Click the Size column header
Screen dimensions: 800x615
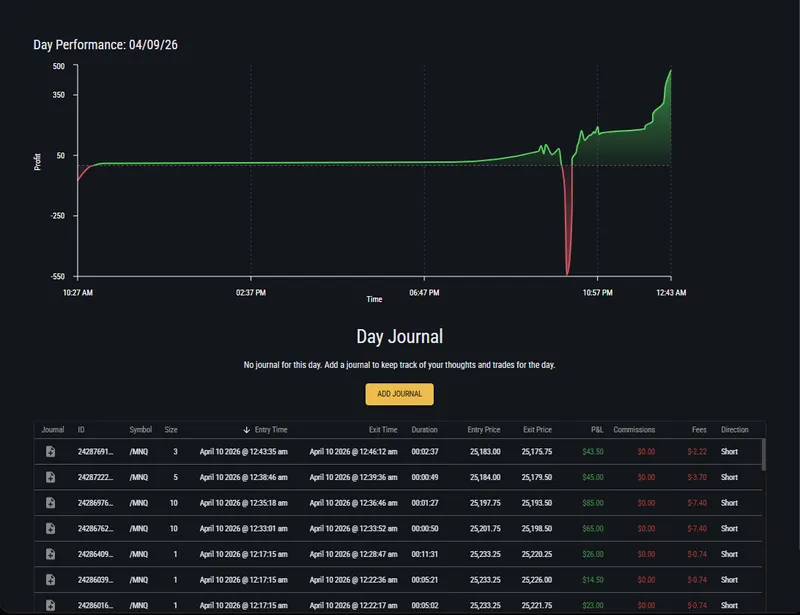point(171,430)
